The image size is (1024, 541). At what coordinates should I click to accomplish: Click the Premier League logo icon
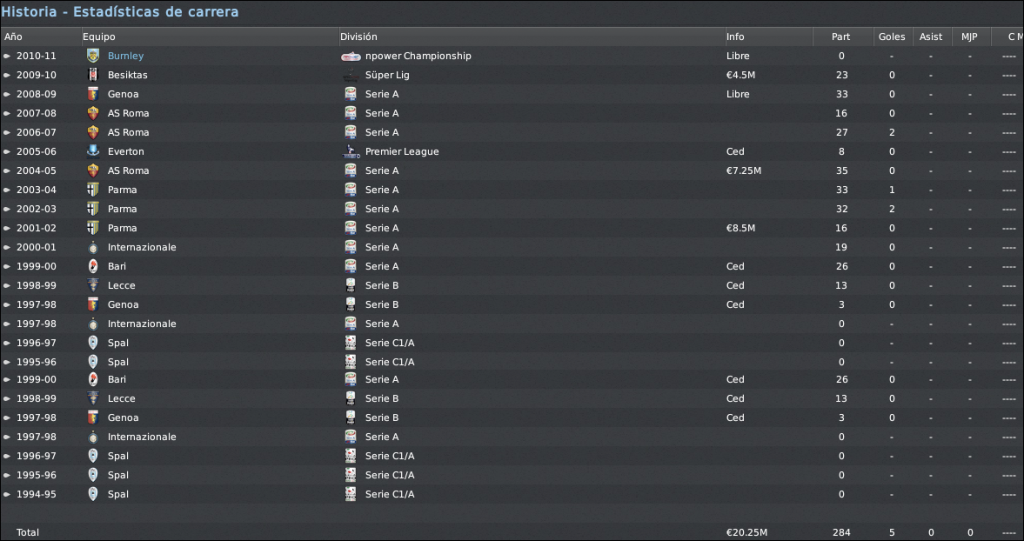coord(351,152)
